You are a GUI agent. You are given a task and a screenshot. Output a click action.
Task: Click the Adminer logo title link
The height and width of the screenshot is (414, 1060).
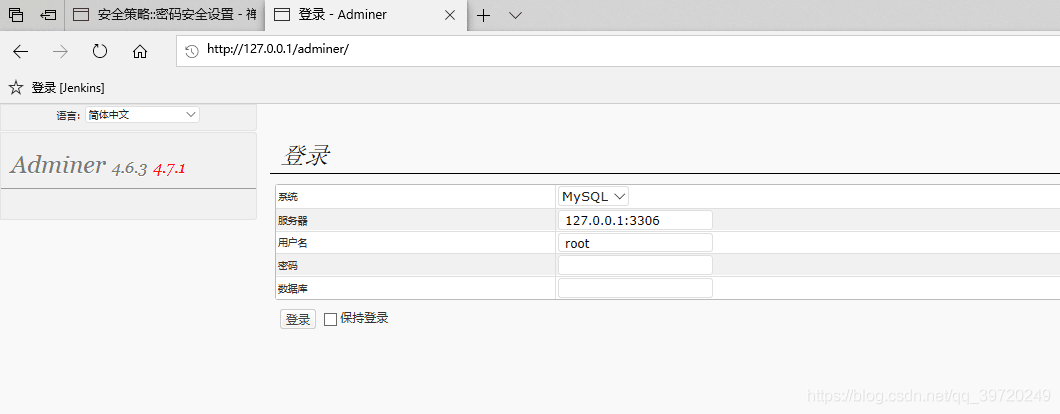pos(58,164)
